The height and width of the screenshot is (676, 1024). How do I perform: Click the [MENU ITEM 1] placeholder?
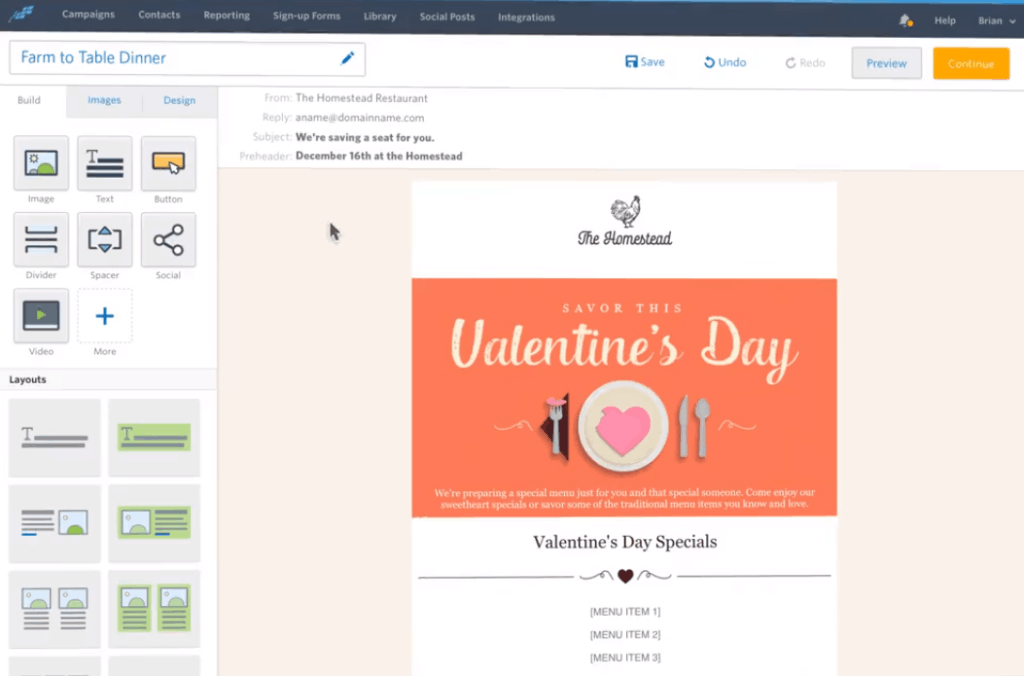625,612
